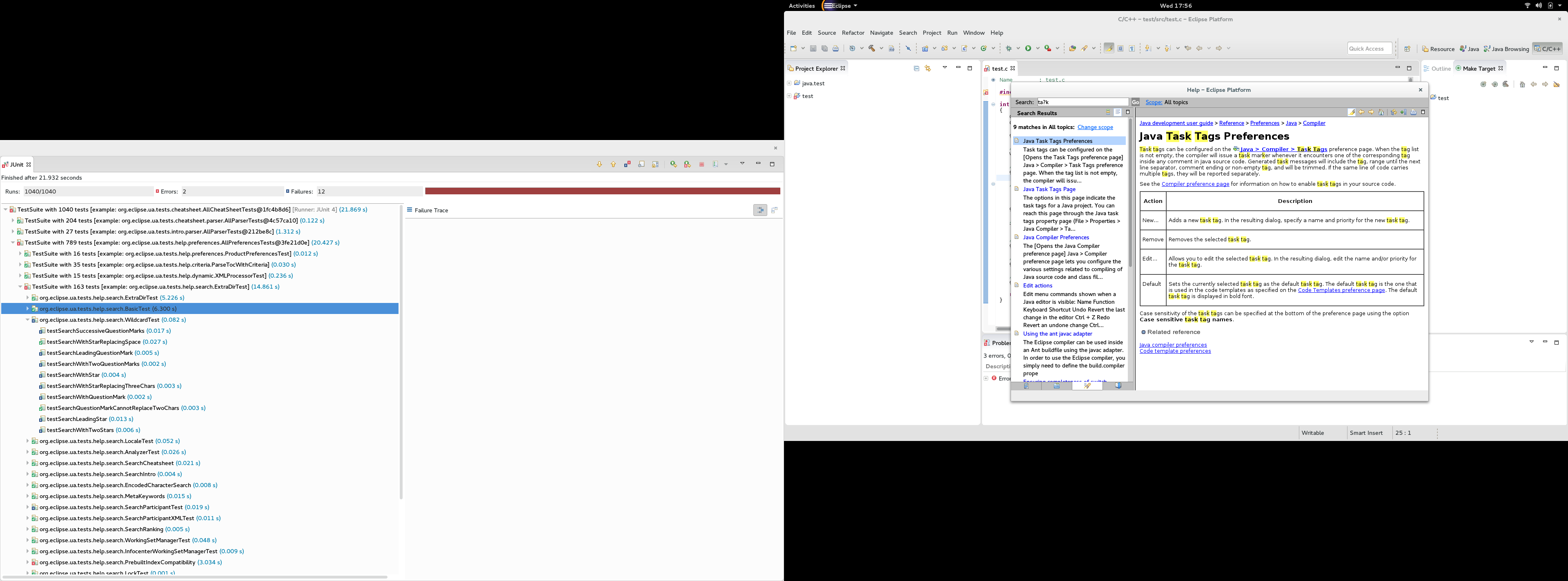1568x581 pixels.
Task: Expand ExtraDirTest node (5.226 s)
Action: 27,298
